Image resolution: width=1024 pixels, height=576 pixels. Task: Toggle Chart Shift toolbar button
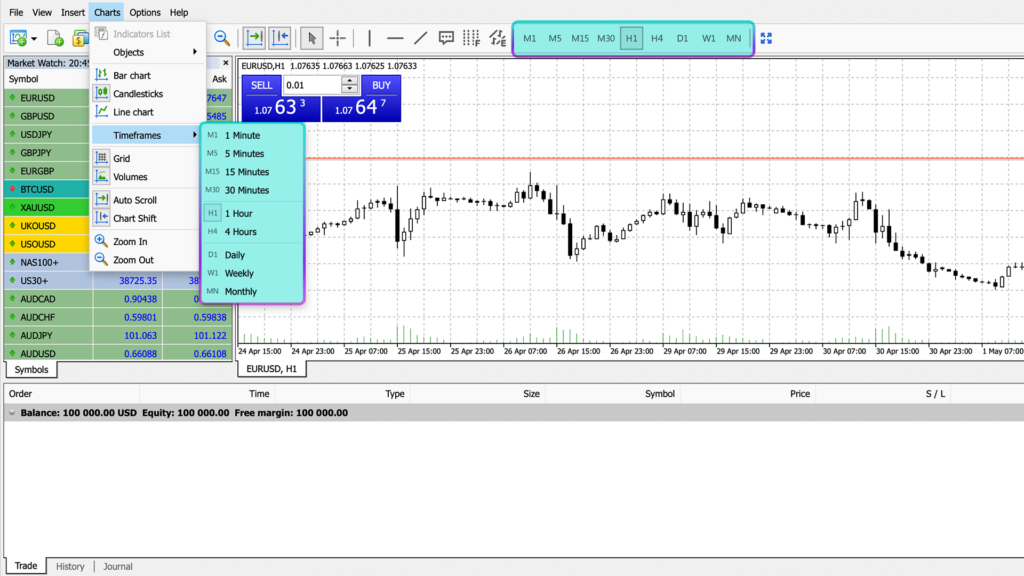point(280,39)
